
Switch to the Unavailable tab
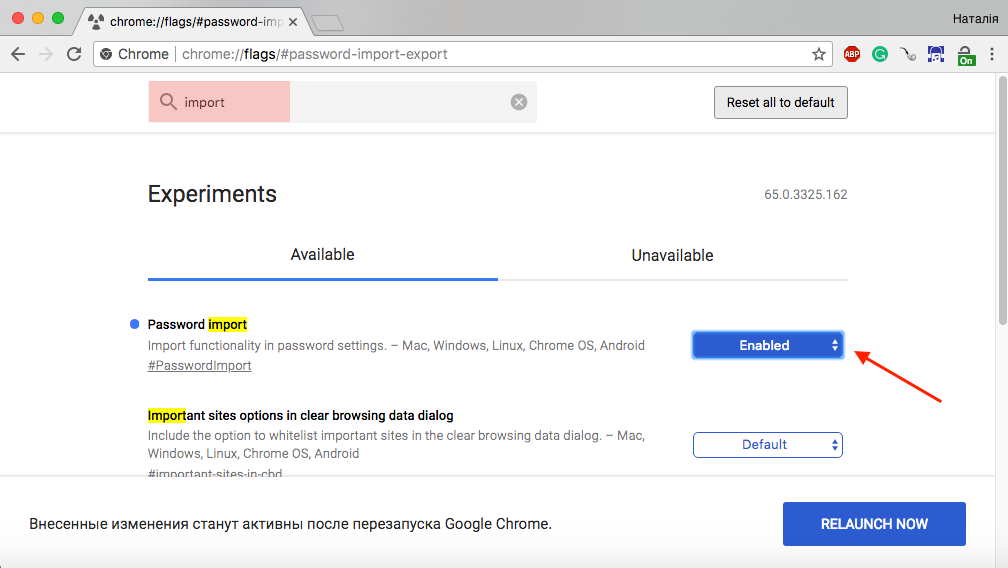pos(672,255)
